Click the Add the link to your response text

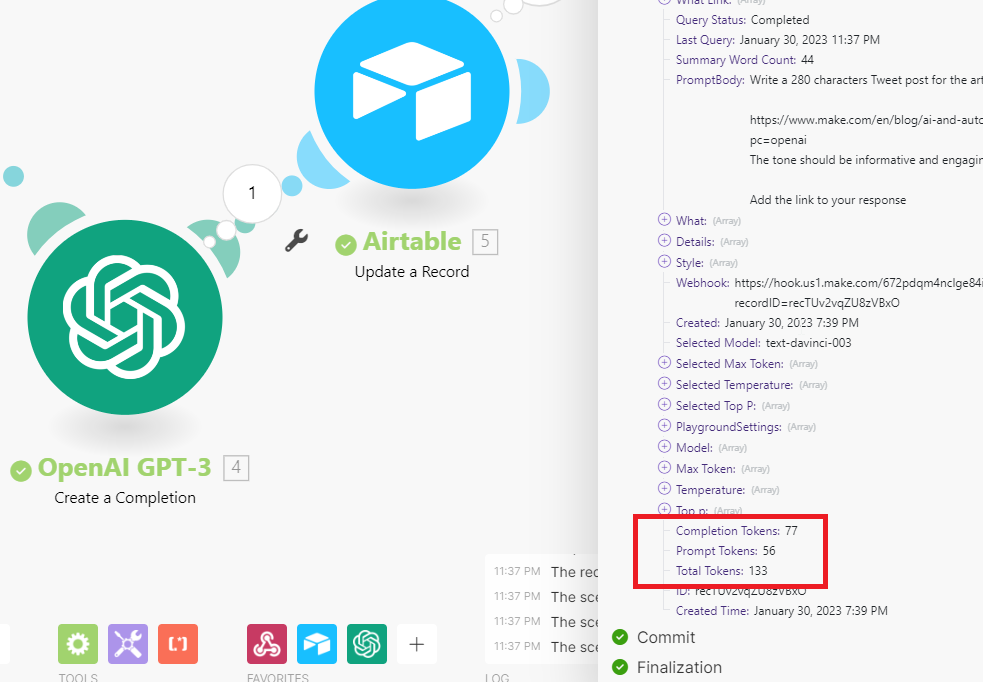[828, 200]
